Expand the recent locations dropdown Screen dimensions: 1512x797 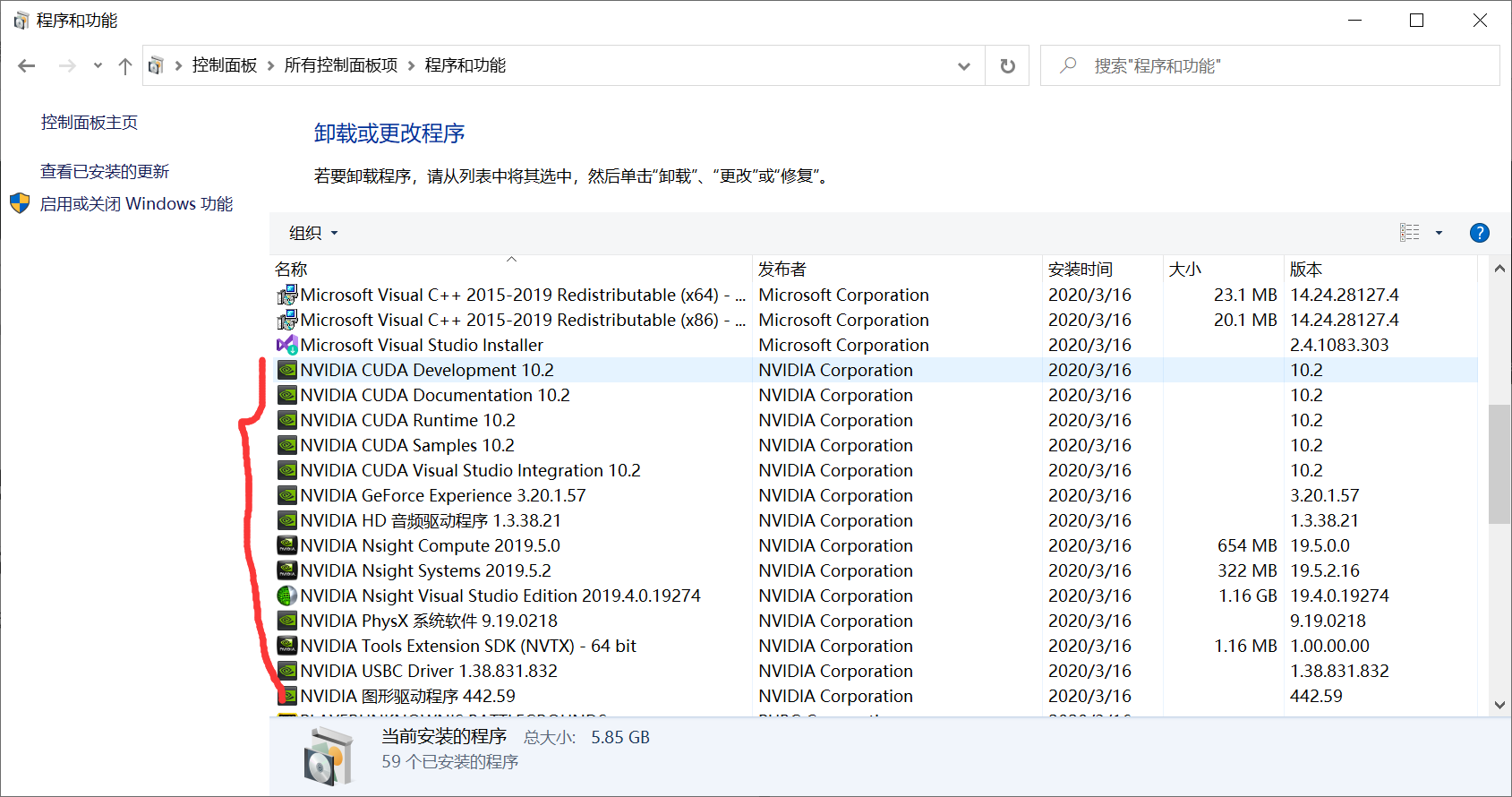pyautogui.click(x=98, y=65)
